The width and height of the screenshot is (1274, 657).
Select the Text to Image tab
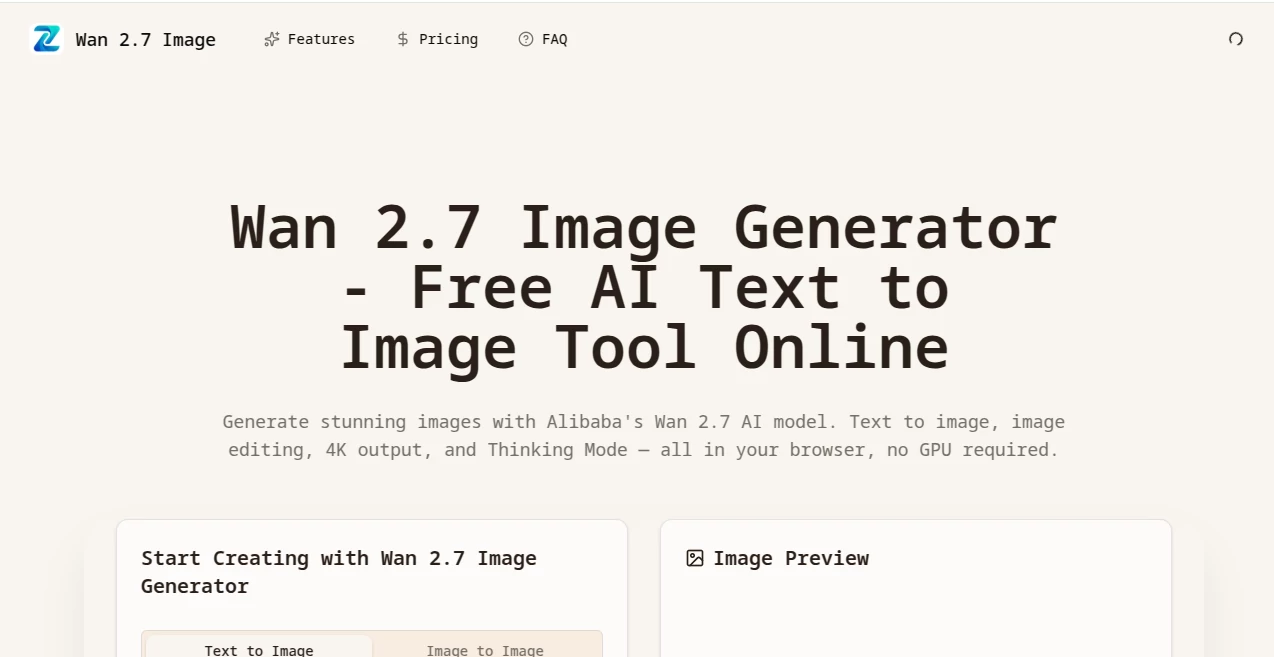259,648
